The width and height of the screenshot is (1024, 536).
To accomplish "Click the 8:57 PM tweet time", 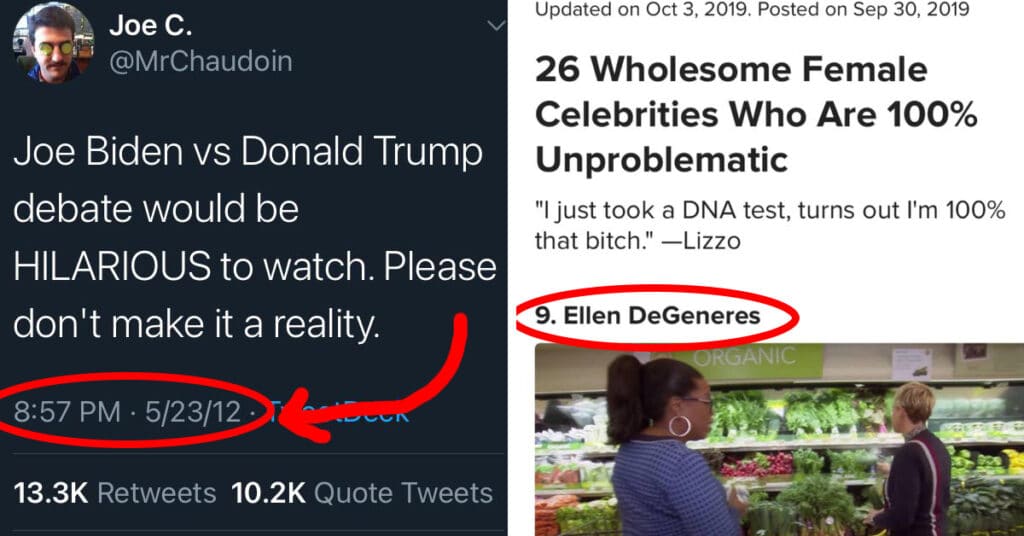I will point(67,410).
